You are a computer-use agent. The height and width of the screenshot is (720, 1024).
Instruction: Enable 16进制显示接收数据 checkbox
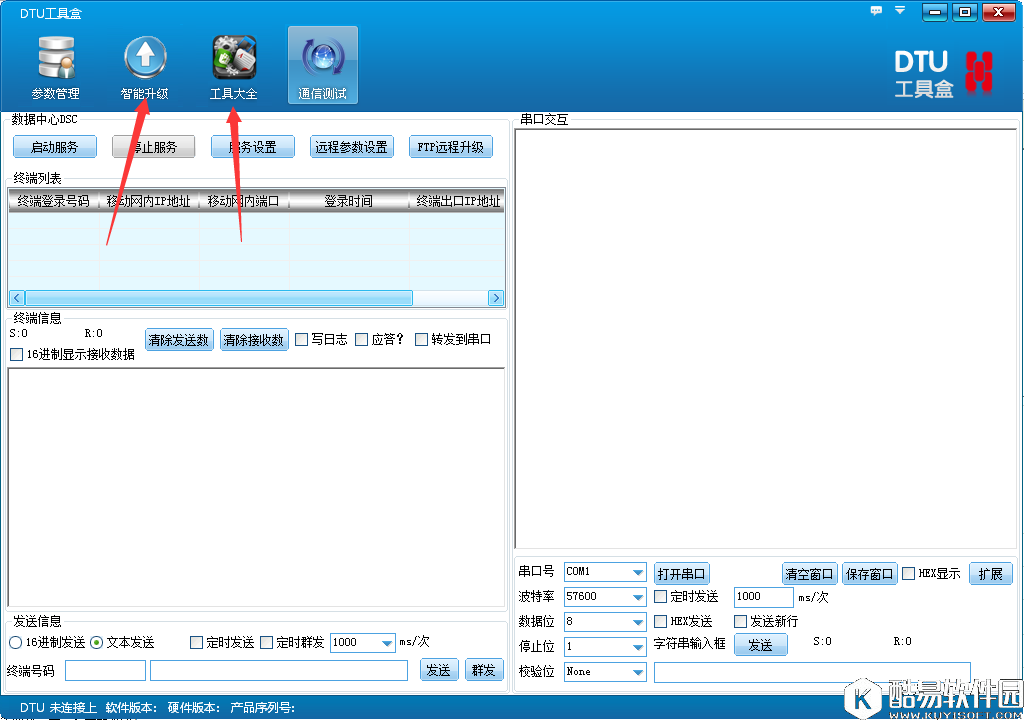click(15, 352)
